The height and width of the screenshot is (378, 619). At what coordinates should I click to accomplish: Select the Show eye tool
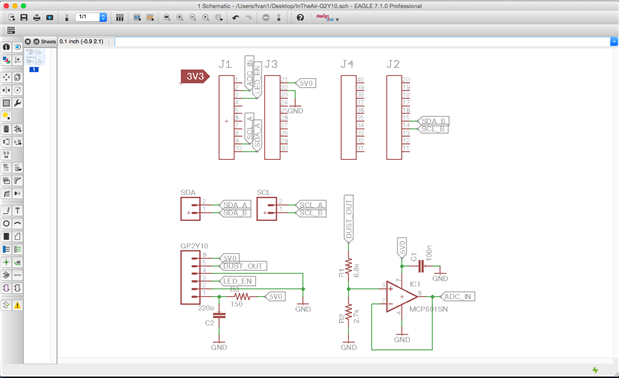(x=17, y=47)
